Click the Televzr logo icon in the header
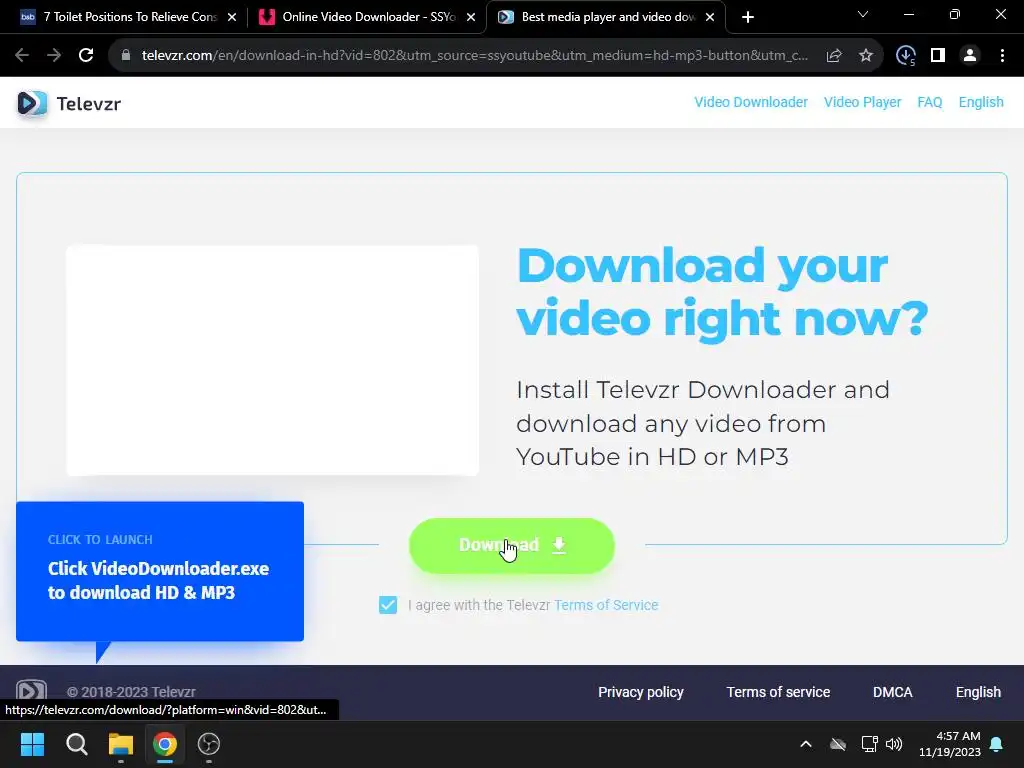The image size is (1024, 768). pyautogui.click(x=32, y=103)
